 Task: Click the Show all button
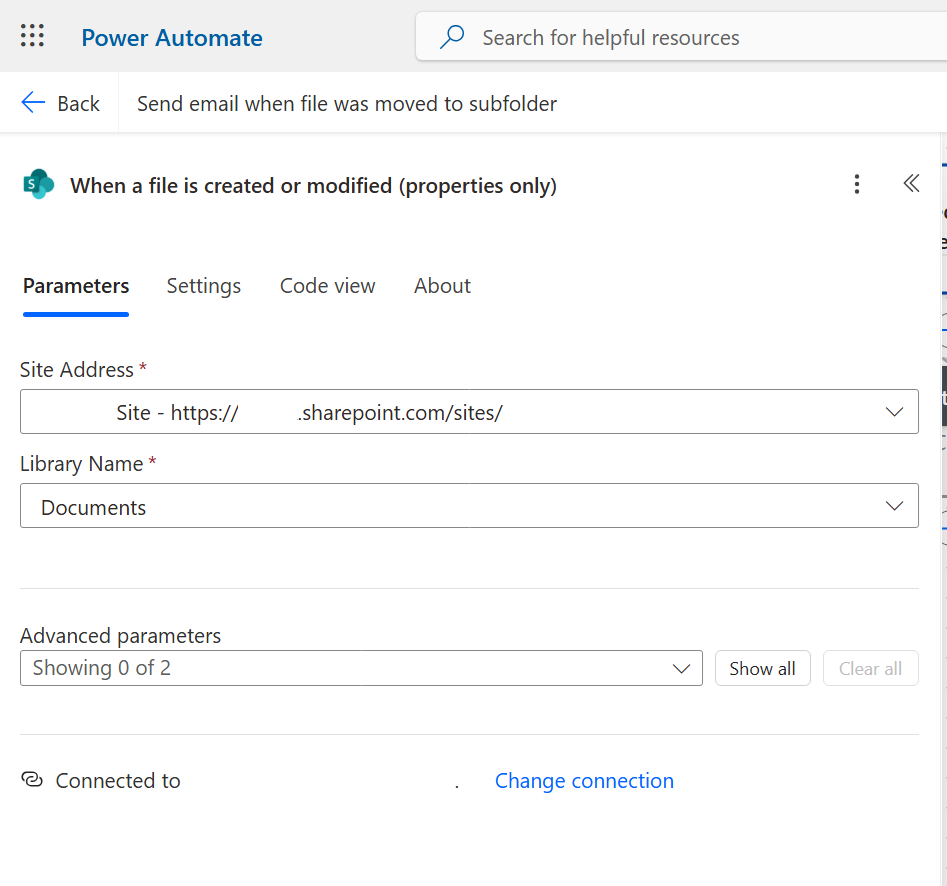point(762,668)
